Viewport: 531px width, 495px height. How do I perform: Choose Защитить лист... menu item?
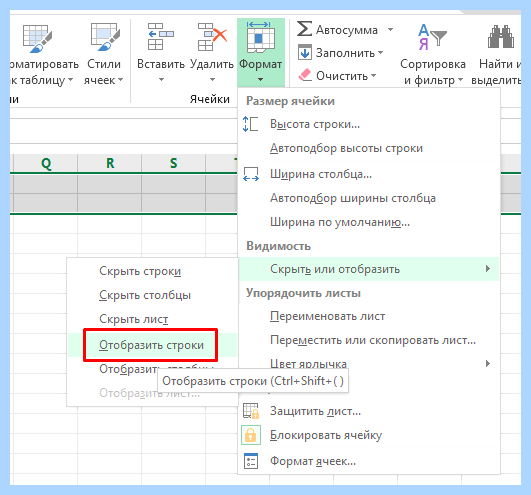(x=369, y=411)
